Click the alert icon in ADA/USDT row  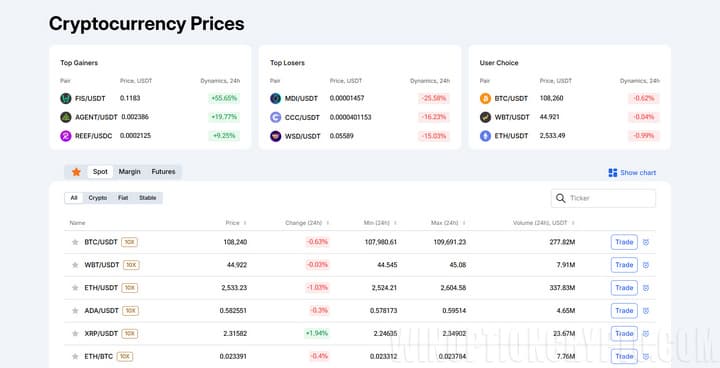click(x=646, y=311)
